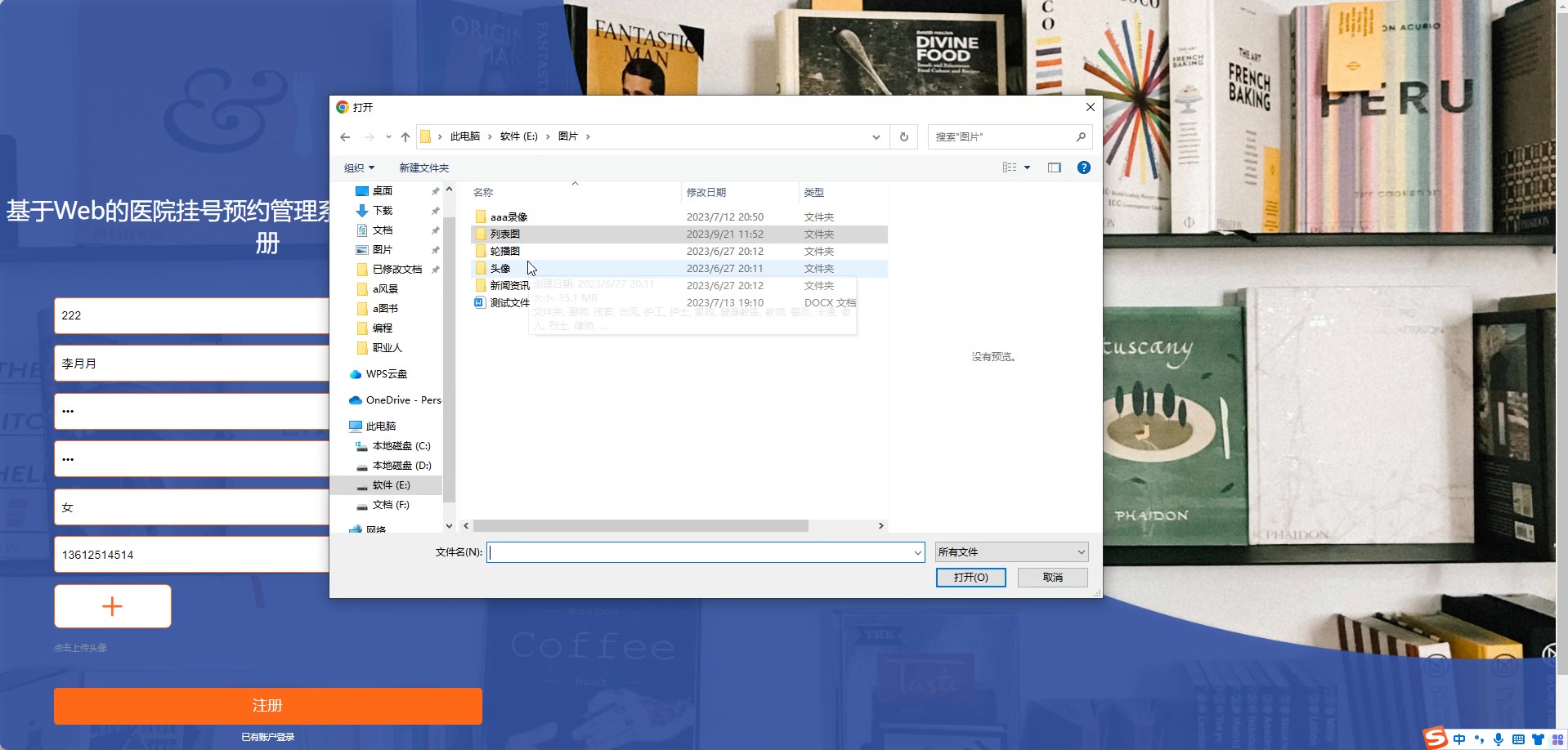
Task: Click the search magnifier icon
Action: tap(1081, 136)
